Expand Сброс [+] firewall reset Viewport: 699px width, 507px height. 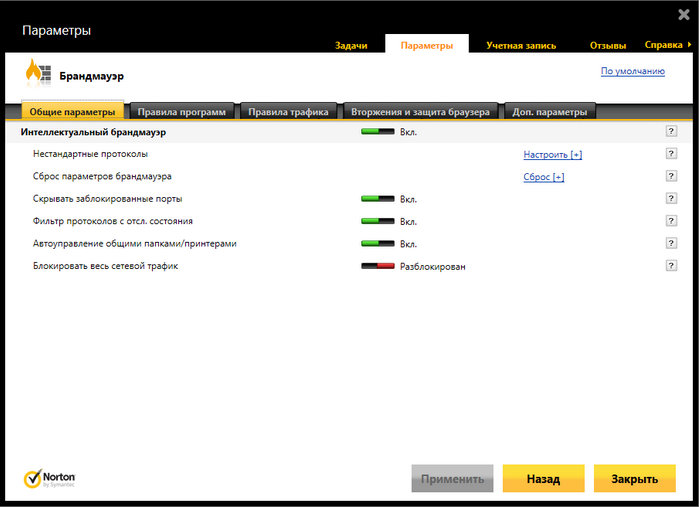[x=544, y=177]
